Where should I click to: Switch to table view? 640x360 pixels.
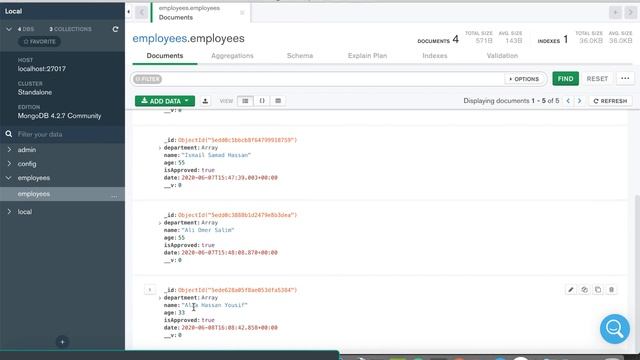click(x=278, y=101)
